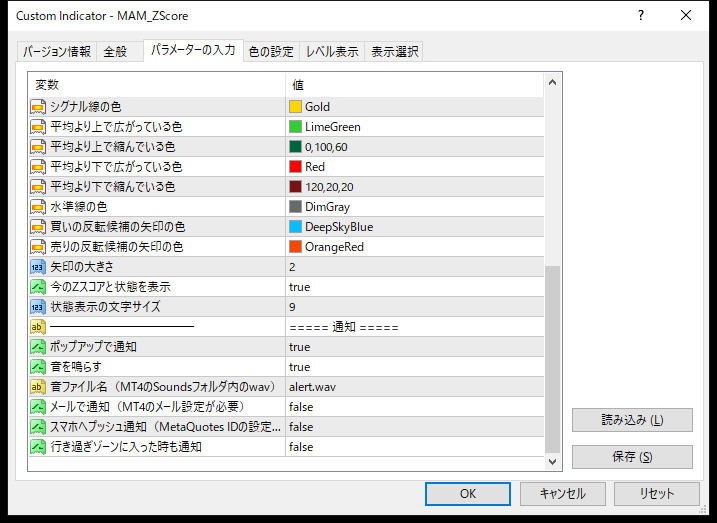Viewport: 717px width, 523px height.
Task: Click the integer icon beside 矢印の大きさ
Action: click(x=38, y=267)
